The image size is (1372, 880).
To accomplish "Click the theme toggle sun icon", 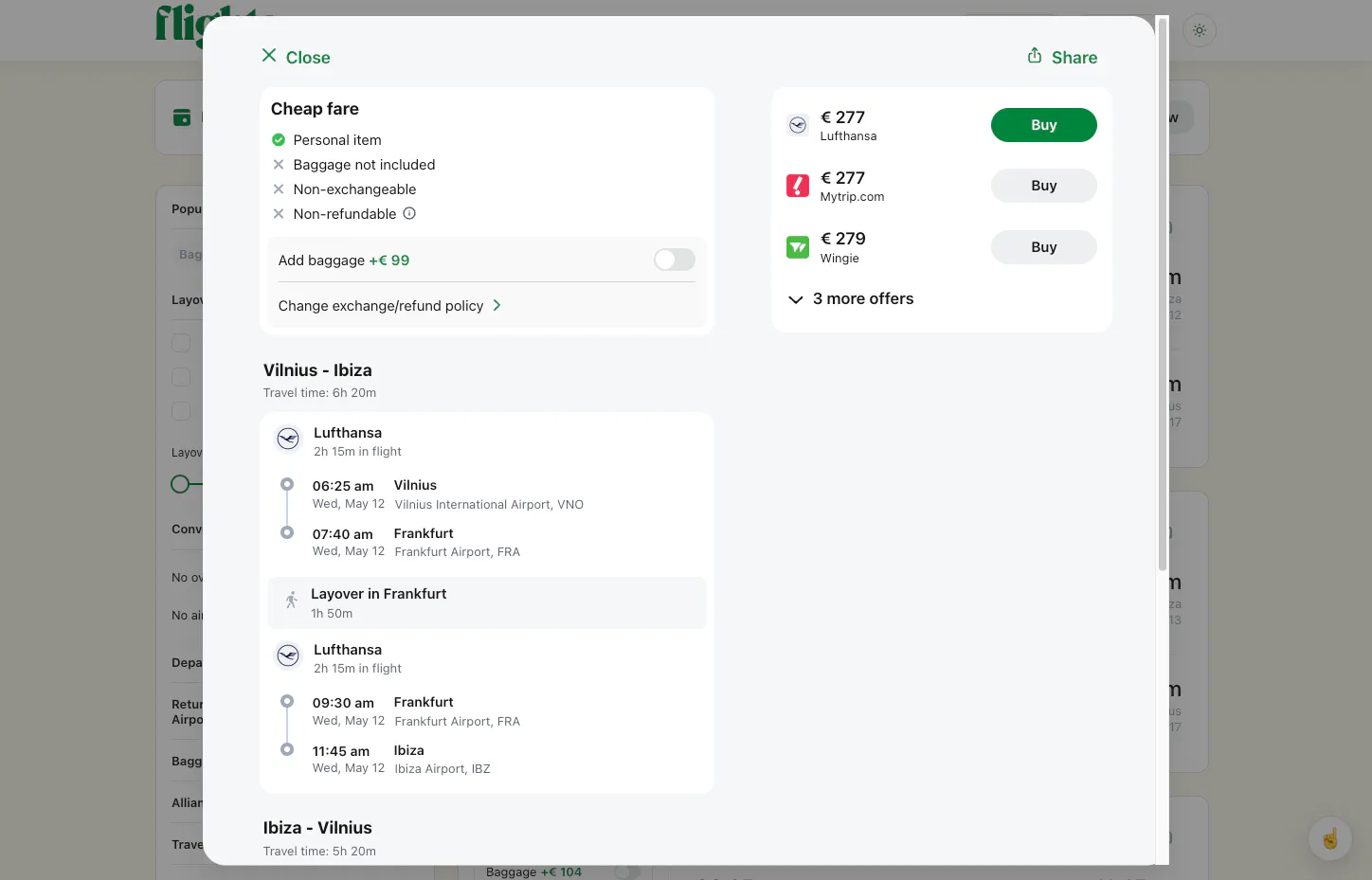I will pyautogui.click(x=1200, y=30).
